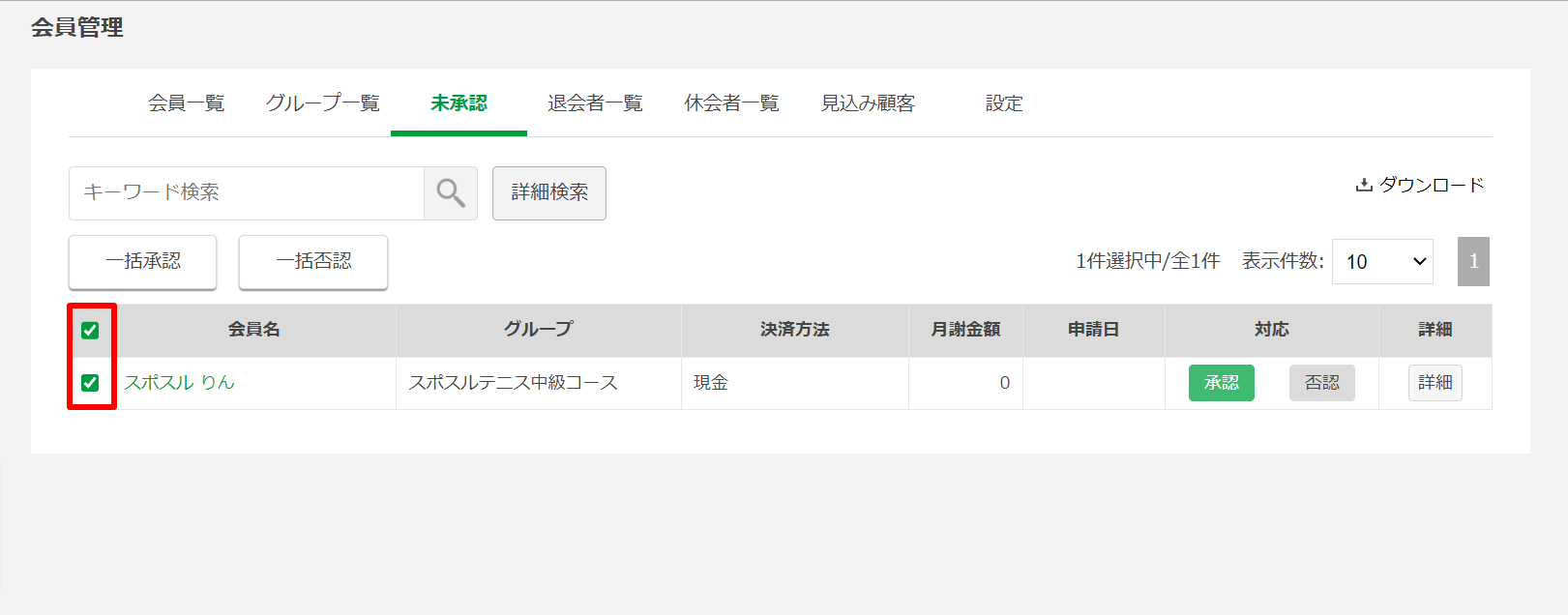
Task: Open row 詳細 button for スポスル りん
Action: (x=1435, y=383)
